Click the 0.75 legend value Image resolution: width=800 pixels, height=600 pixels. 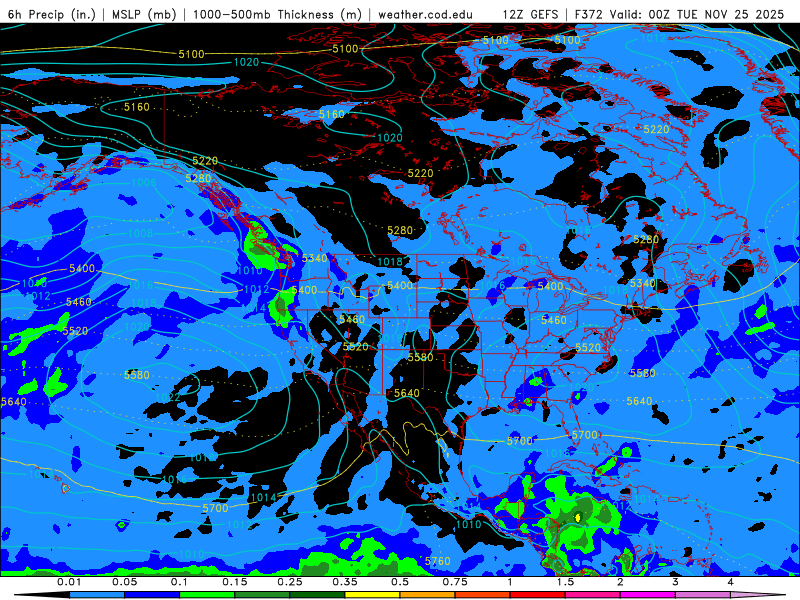pyautogui.click(x=455, y=582)
